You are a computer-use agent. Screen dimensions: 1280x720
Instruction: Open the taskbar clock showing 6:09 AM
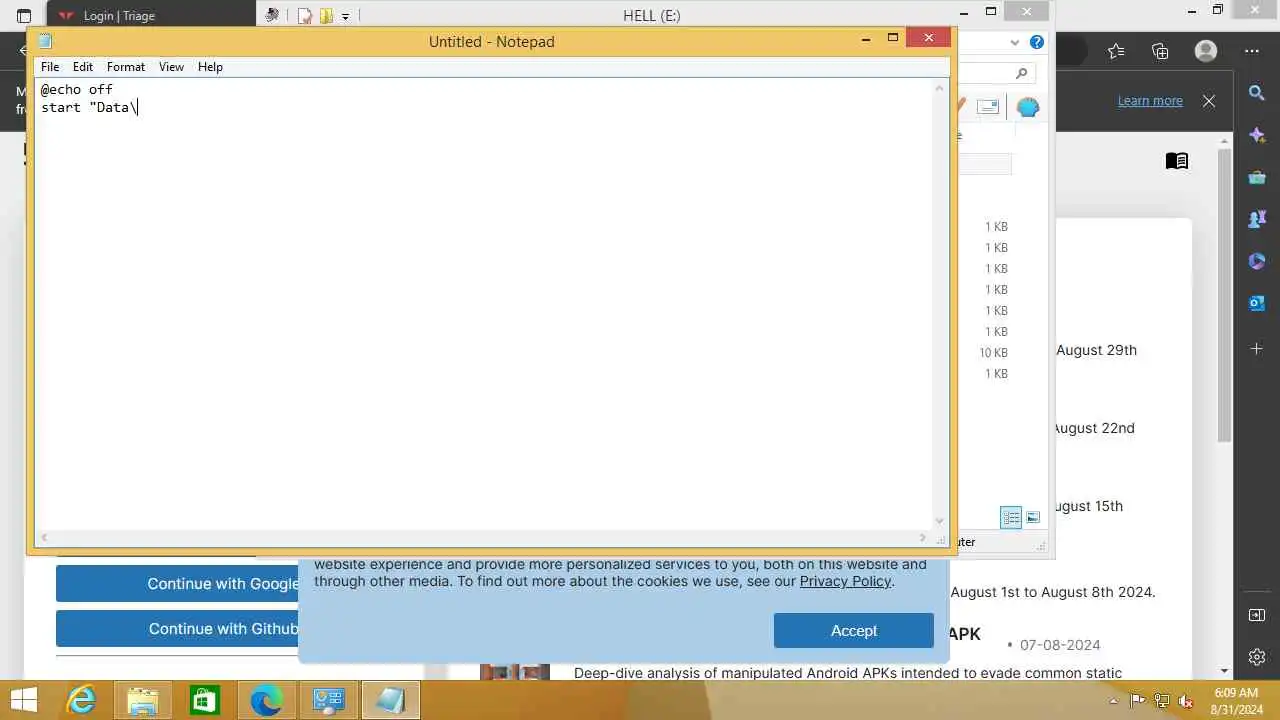[x=1236, y=701]
